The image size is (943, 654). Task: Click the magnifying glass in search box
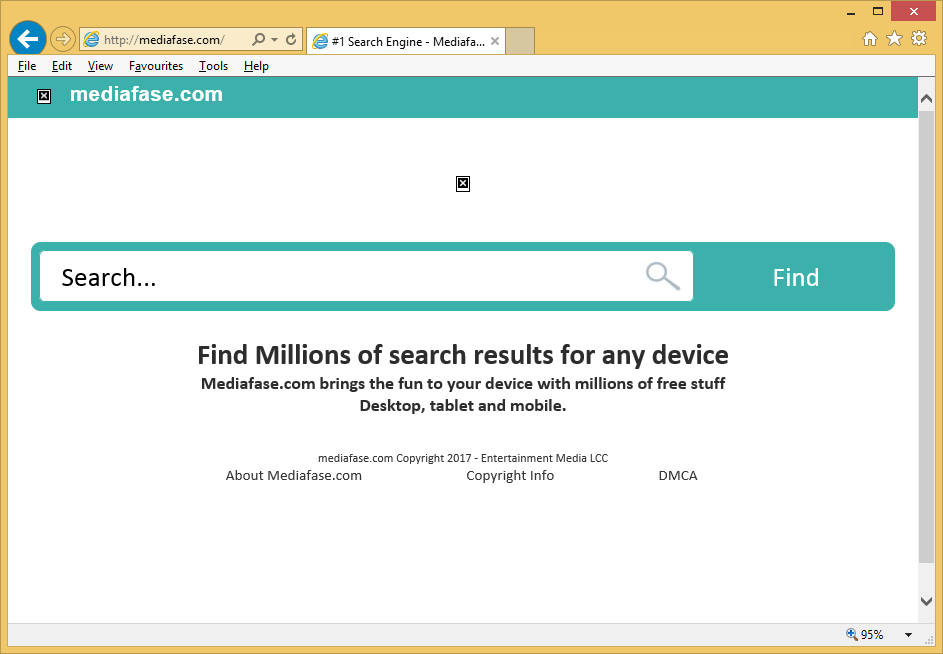(662, 276)
